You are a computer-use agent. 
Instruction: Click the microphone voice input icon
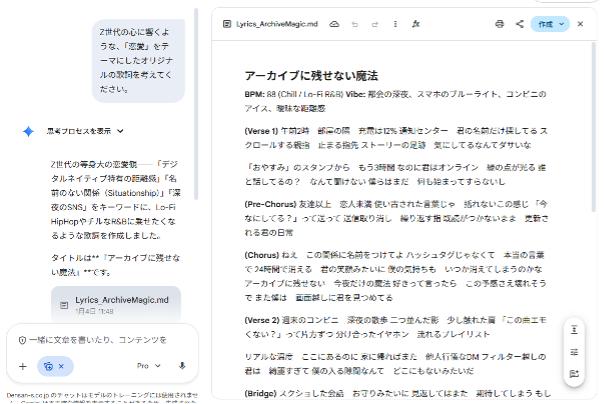click(x=182, y=366)
